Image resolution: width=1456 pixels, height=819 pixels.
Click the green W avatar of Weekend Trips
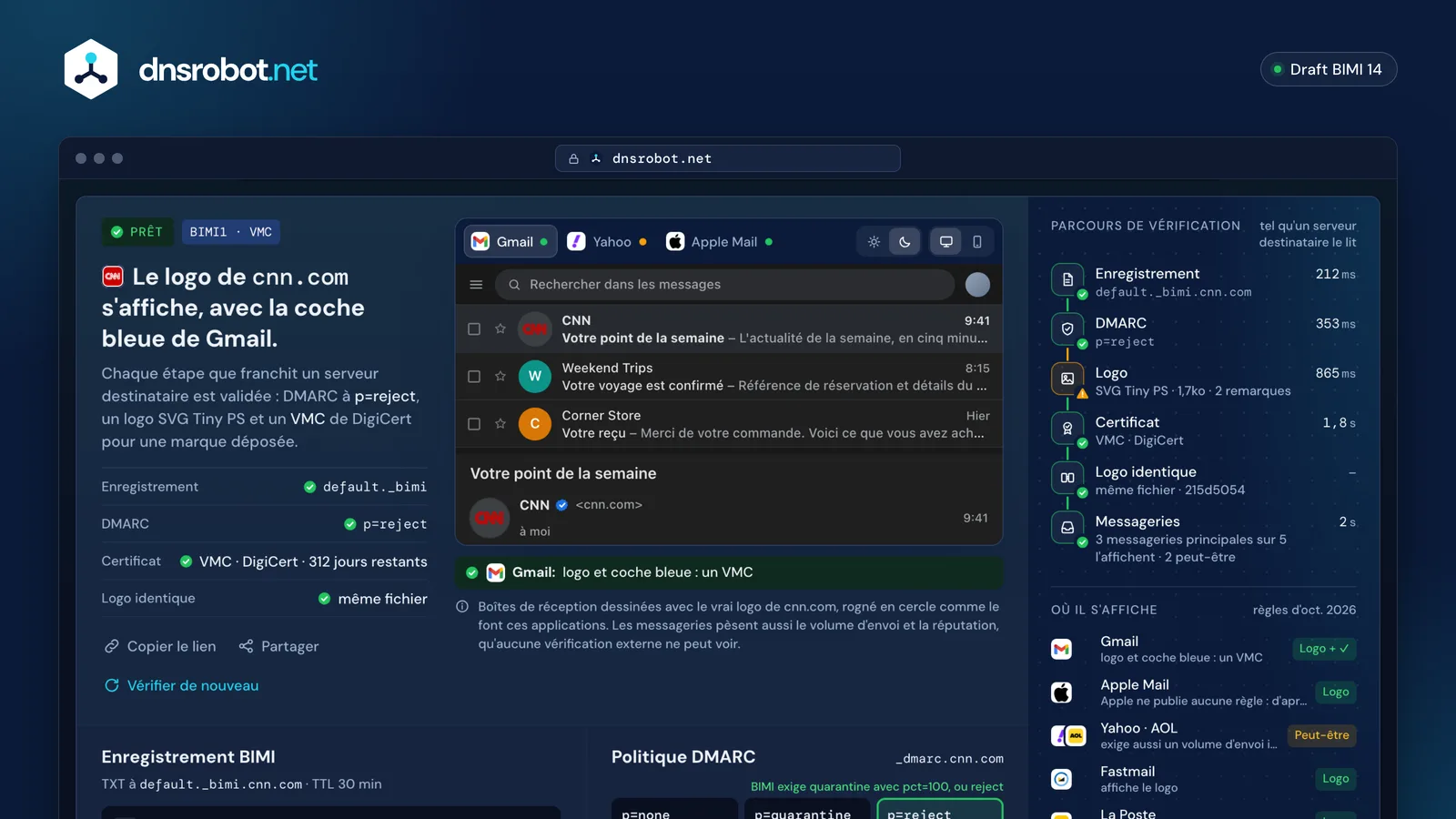pos(535,376)
